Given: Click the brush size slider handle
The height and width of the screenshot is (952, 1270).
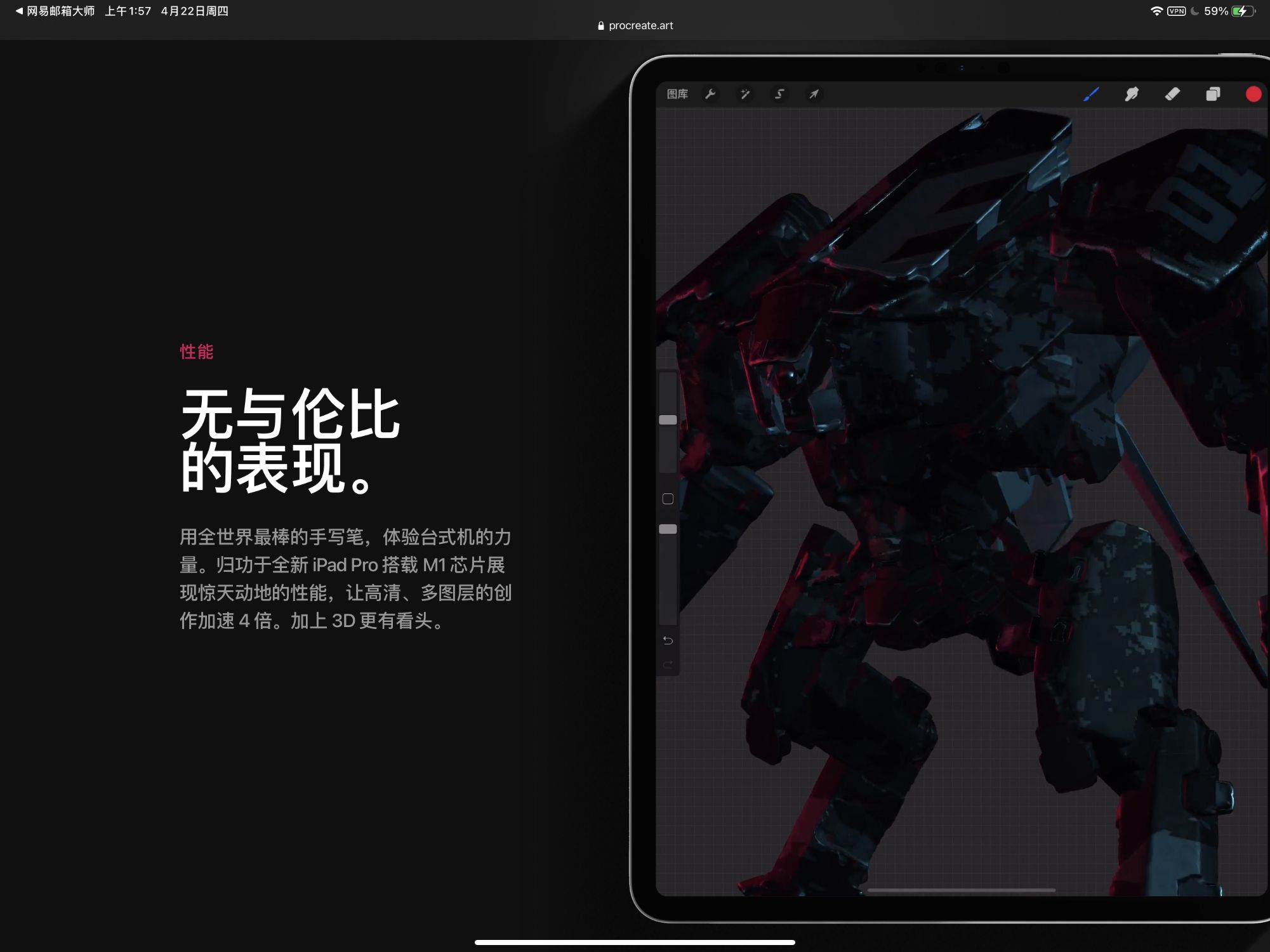Looking at the screenshot, I should point(668,420).
